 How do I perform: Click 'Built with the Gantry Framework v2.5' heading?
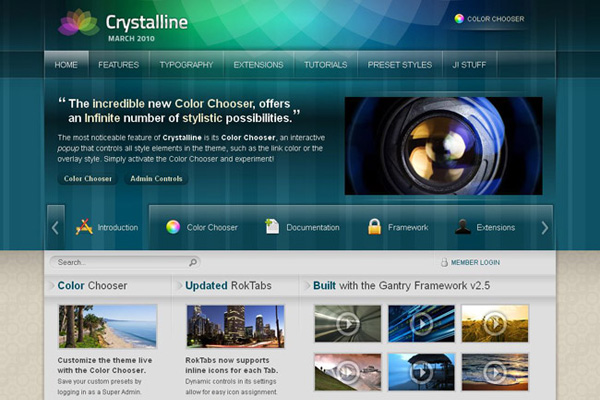click(401, 286)
